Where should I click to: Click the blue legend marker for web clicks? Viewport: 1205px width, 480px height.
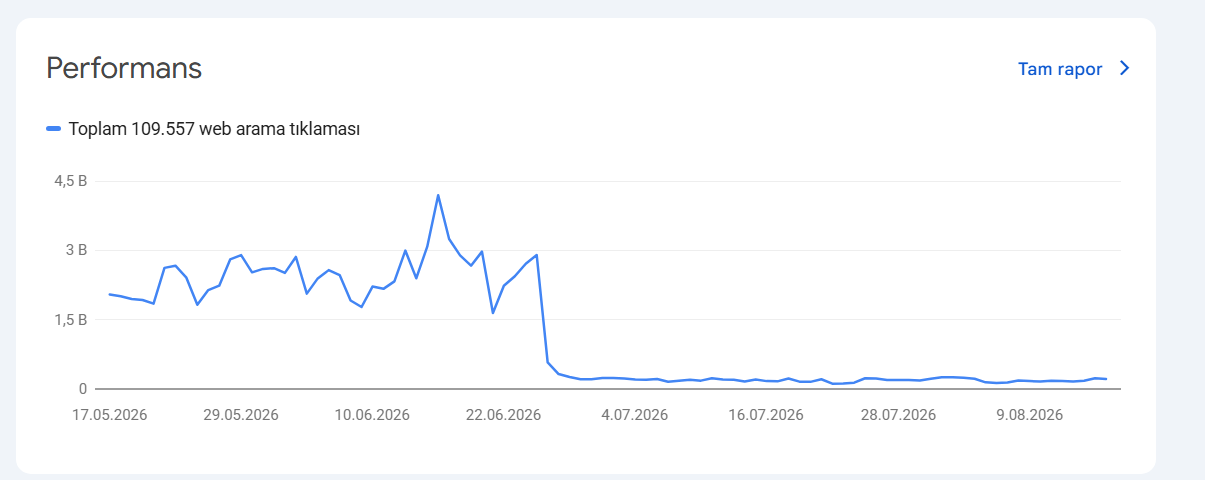coord(53,129)
